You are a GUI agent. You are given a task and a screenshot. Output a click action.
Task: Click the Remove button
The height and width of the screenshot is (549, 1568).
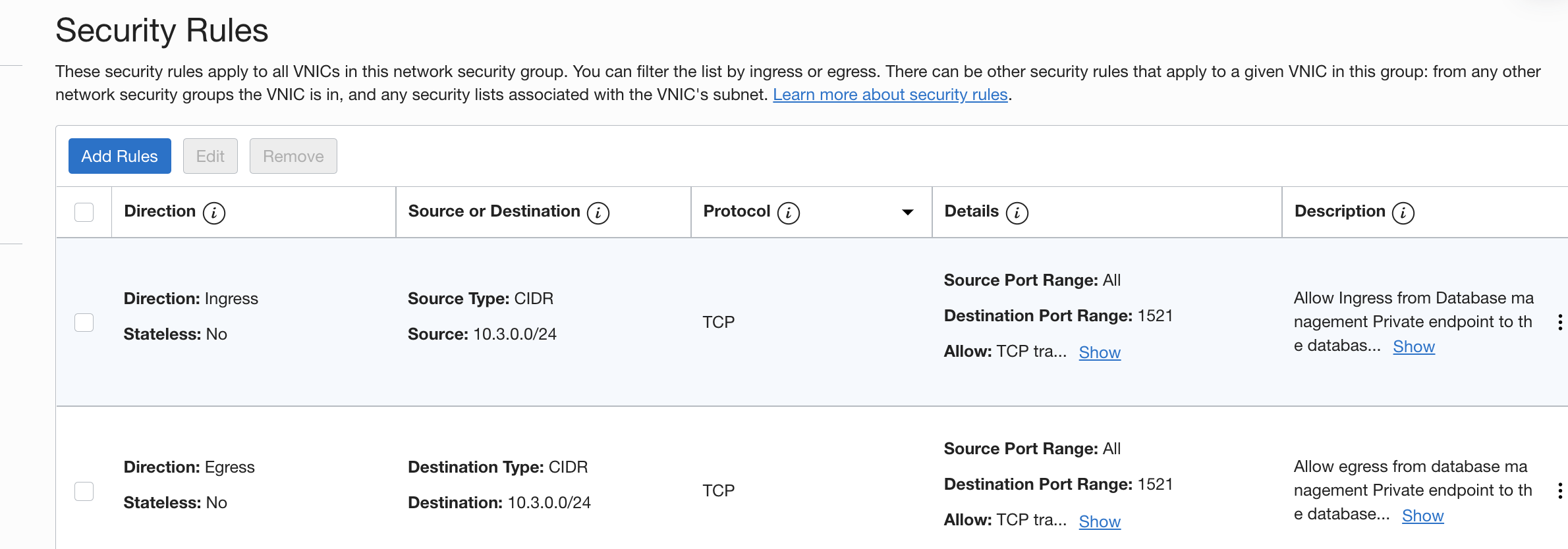coord(293,156)
